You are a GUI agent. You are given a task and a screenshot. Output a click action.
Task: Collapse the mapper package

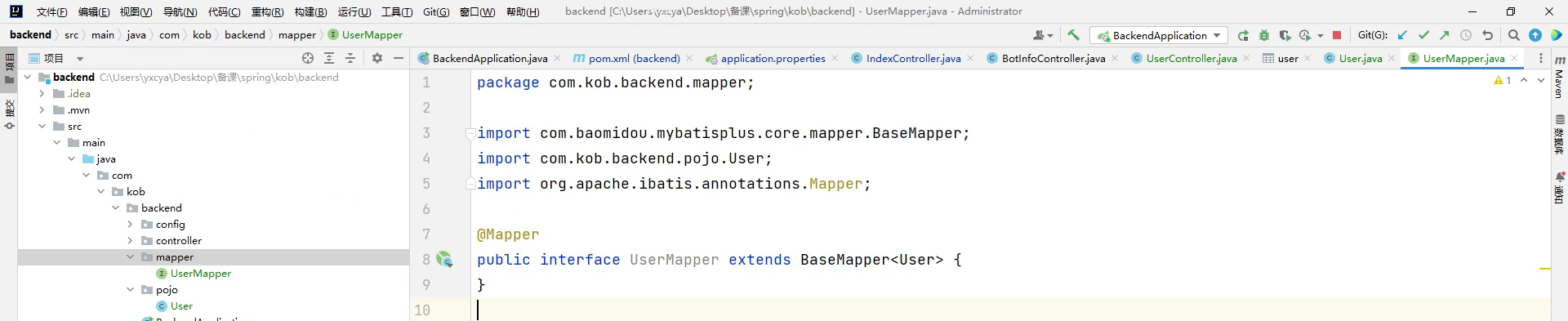tap(130, 256)
